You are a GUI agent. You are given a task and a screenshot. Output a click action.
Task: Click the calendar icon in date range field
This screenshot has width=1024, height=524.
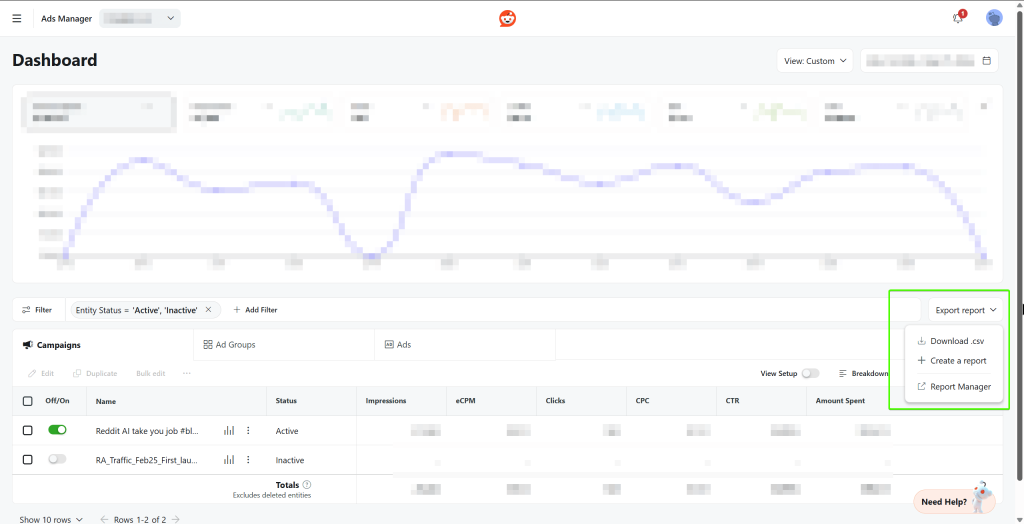[987, 61]
